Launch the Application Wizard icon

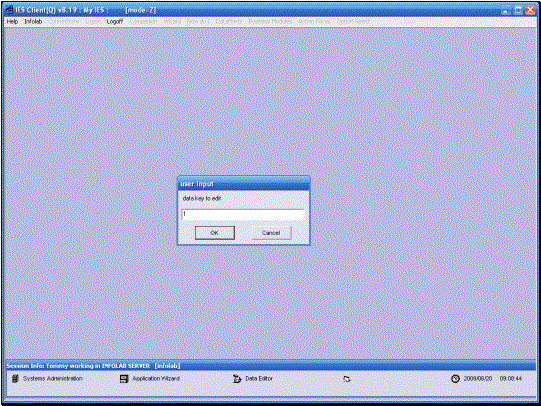[x=124, y=379]
